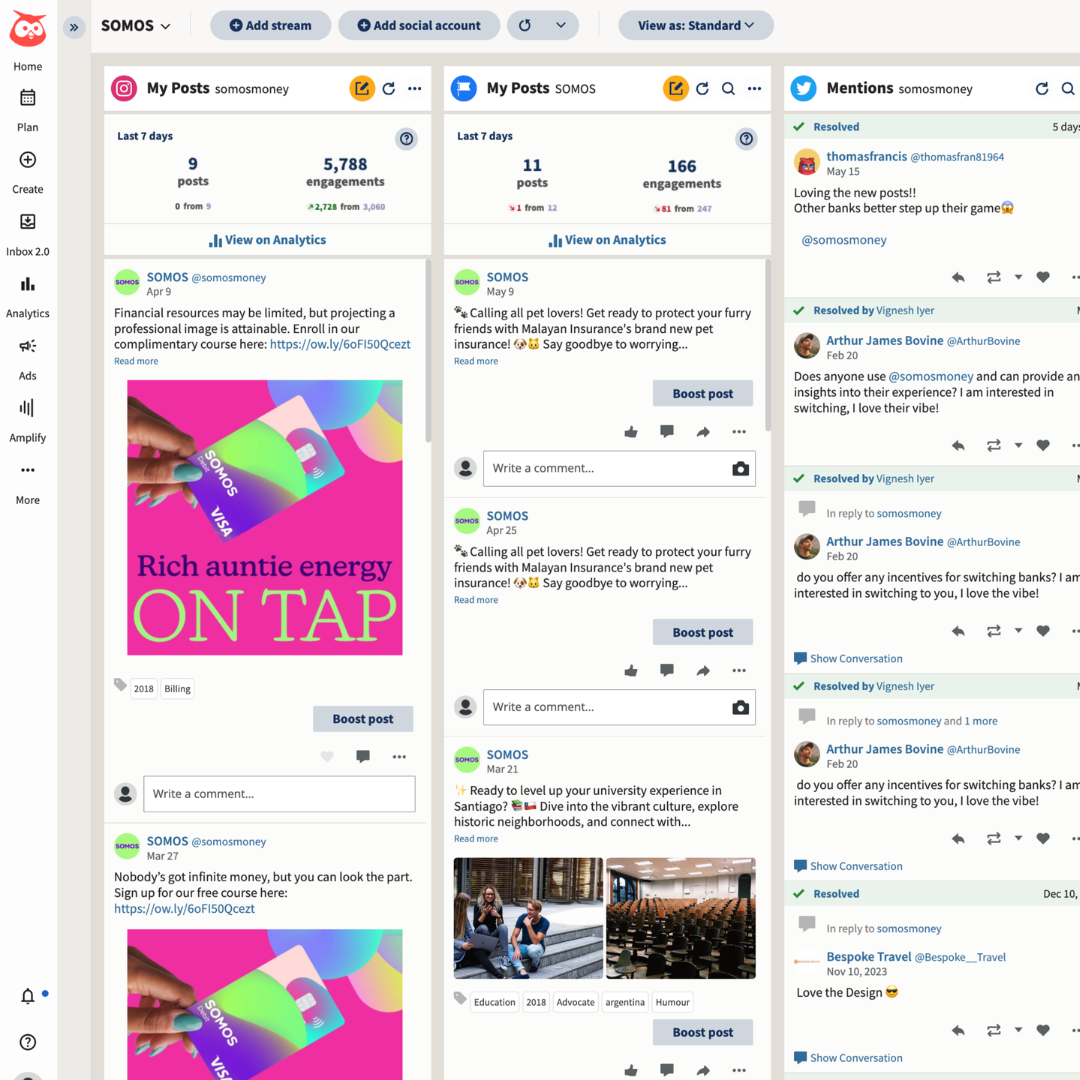Screen dimensions: 1080x1080
Task: Show Conversation under Bespoke Travel tweet
Action: pyautogui.click(x=848, y=1058)
